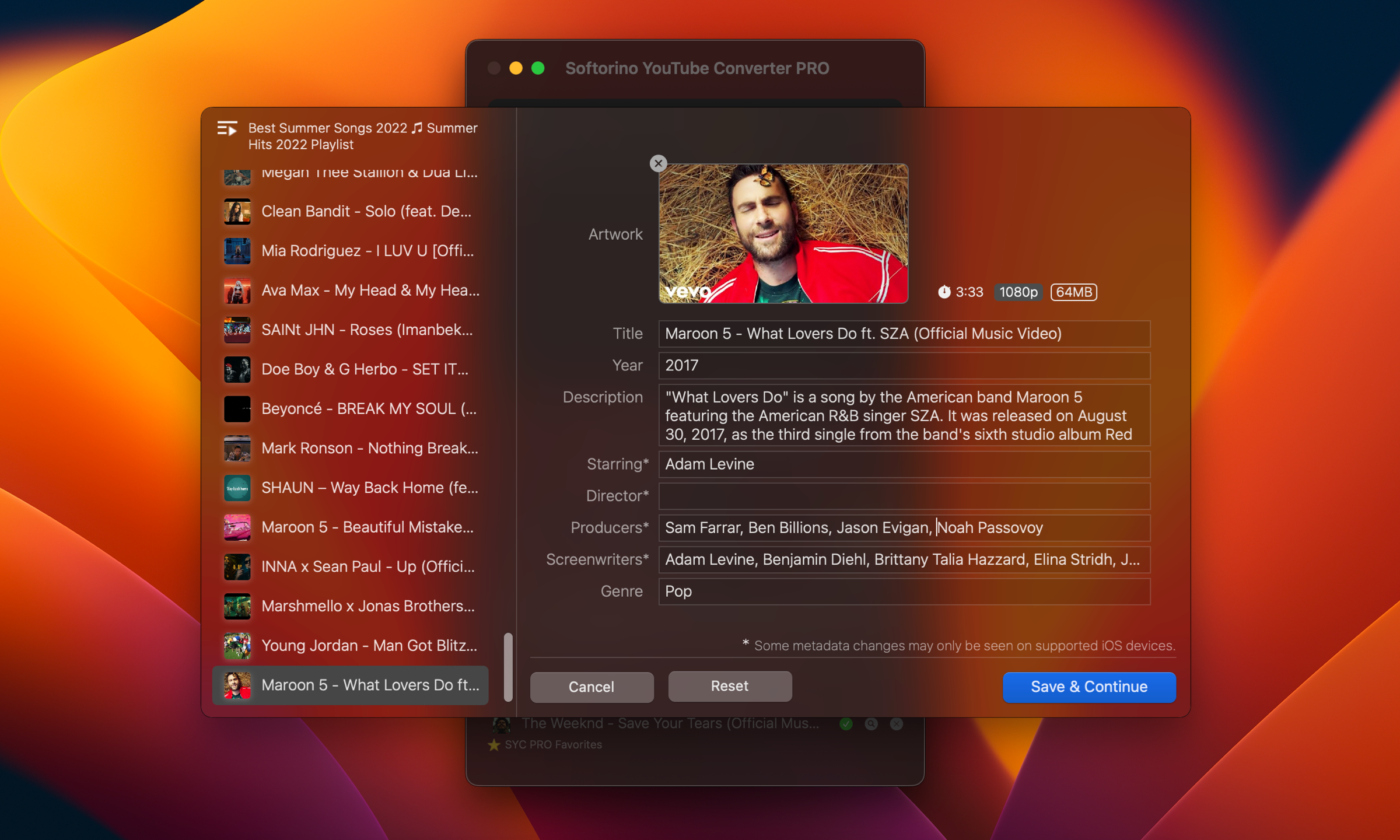Click the close artwork X button
This screenshot has height=840, width=1400.
tap(659, 164)
